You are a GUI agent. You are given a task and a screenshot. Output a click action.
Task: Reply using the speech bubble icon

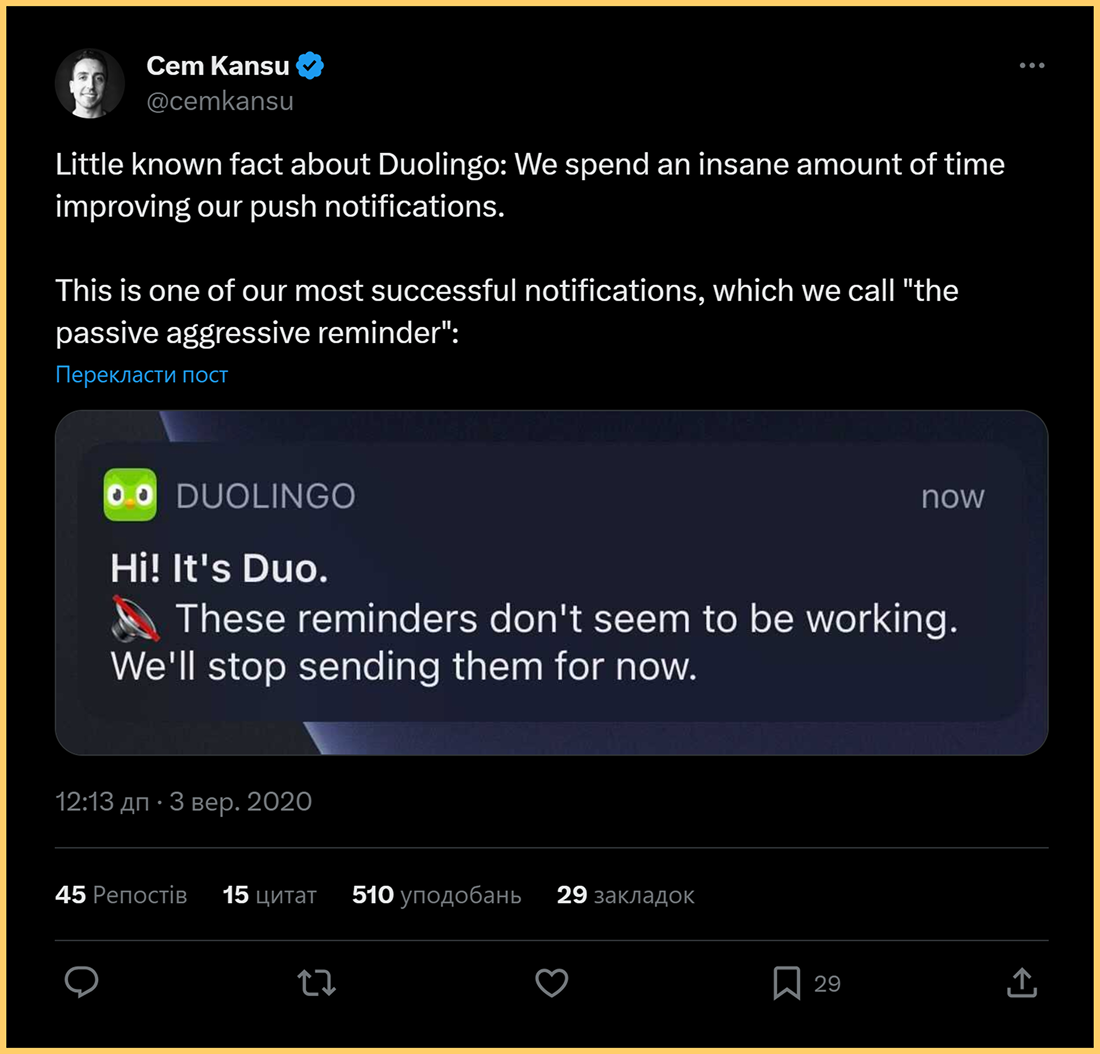[x=81, y=983]
